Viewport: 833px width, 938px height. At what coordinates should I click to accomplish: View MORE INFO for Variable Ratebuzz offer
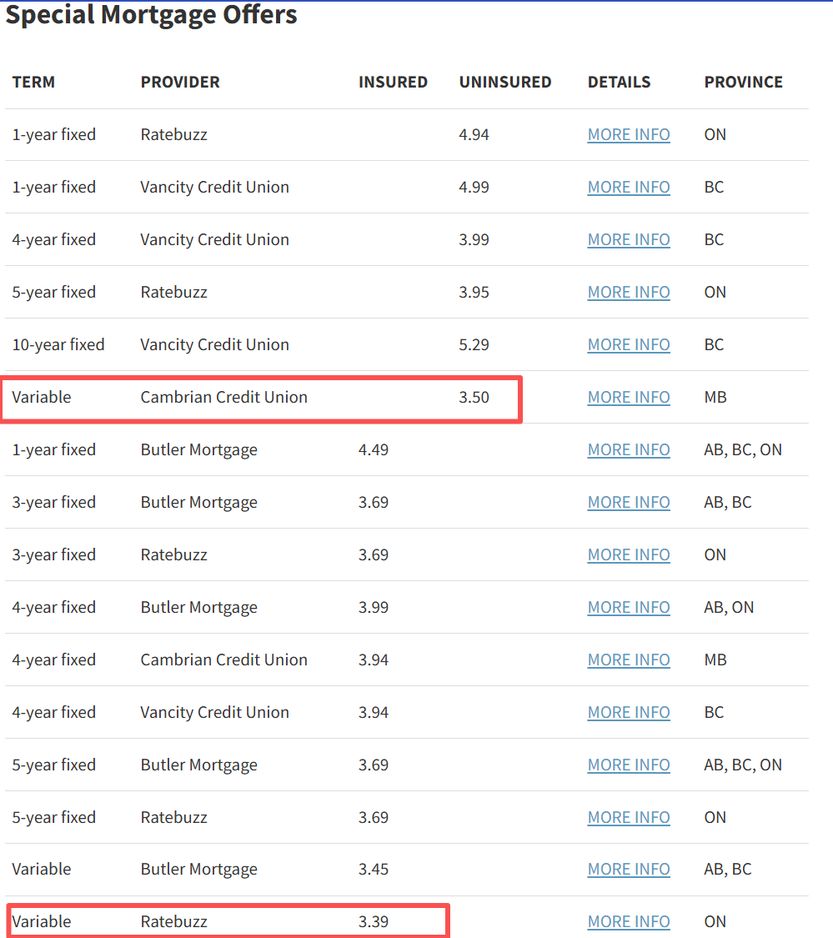[x=628, y=922]
